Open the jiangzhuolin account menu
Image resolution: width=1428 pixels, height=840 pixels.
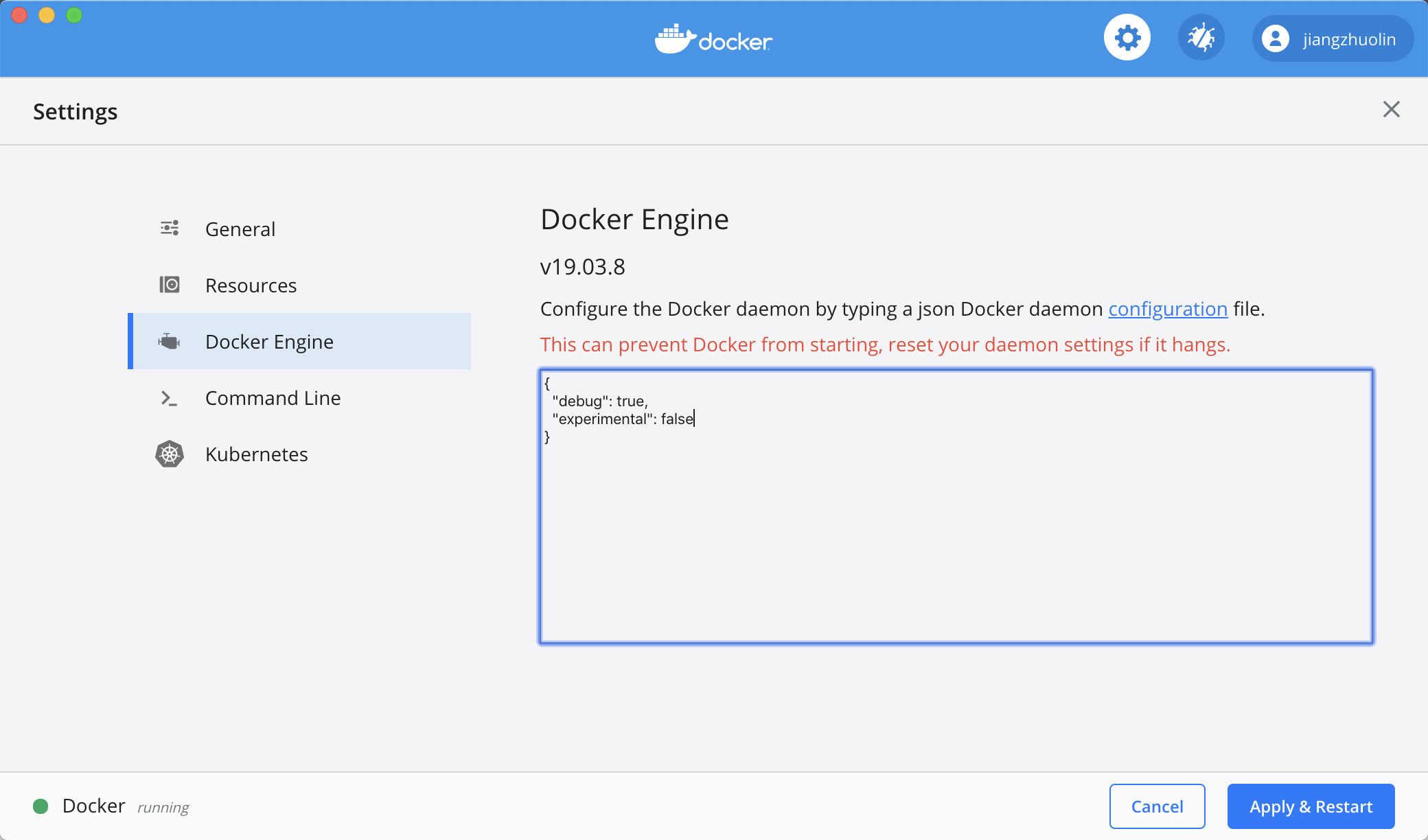click(x=1333, y=38)
